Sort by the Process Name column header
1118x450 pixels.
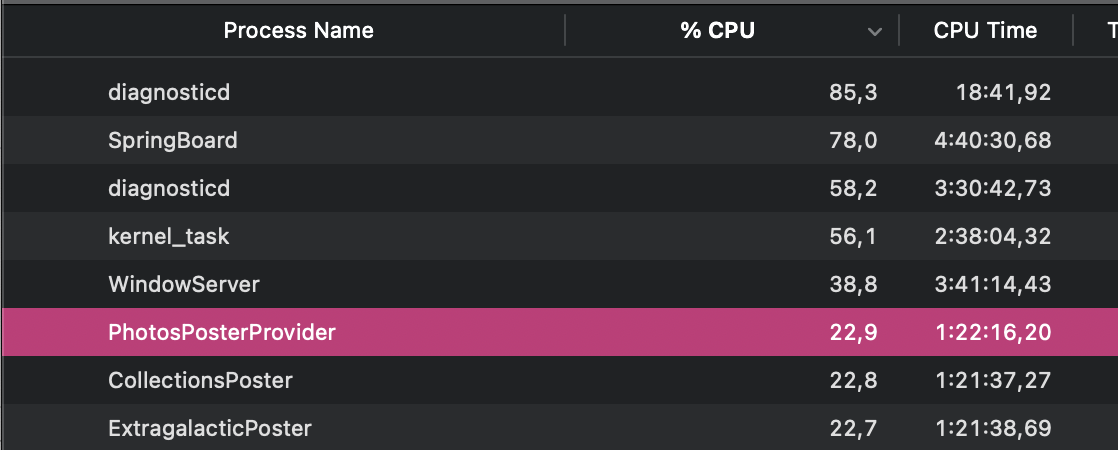298,30
